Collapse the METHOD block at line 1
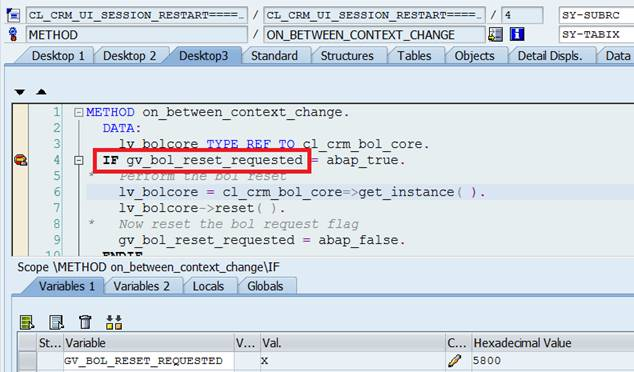The image size is (634, 372). pos(79,112)
